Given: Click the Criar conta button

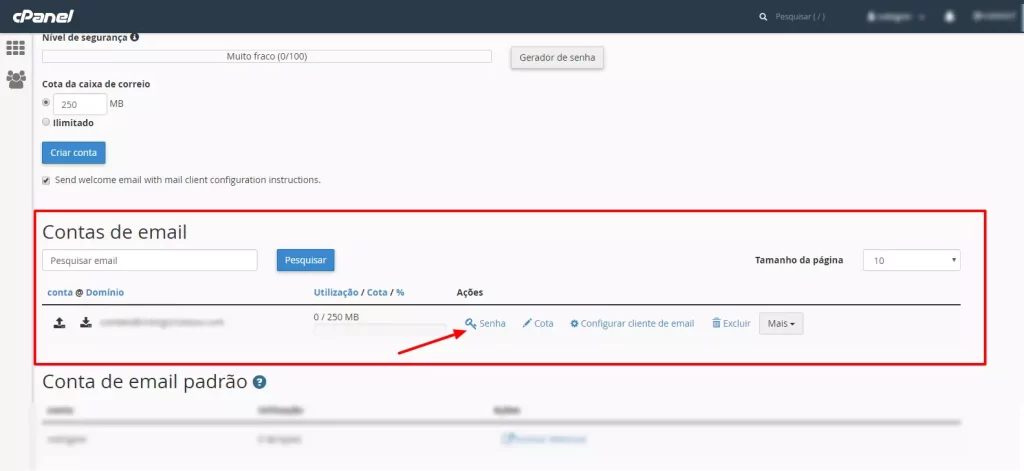Looking at the screenshot, I should (73, 152).
